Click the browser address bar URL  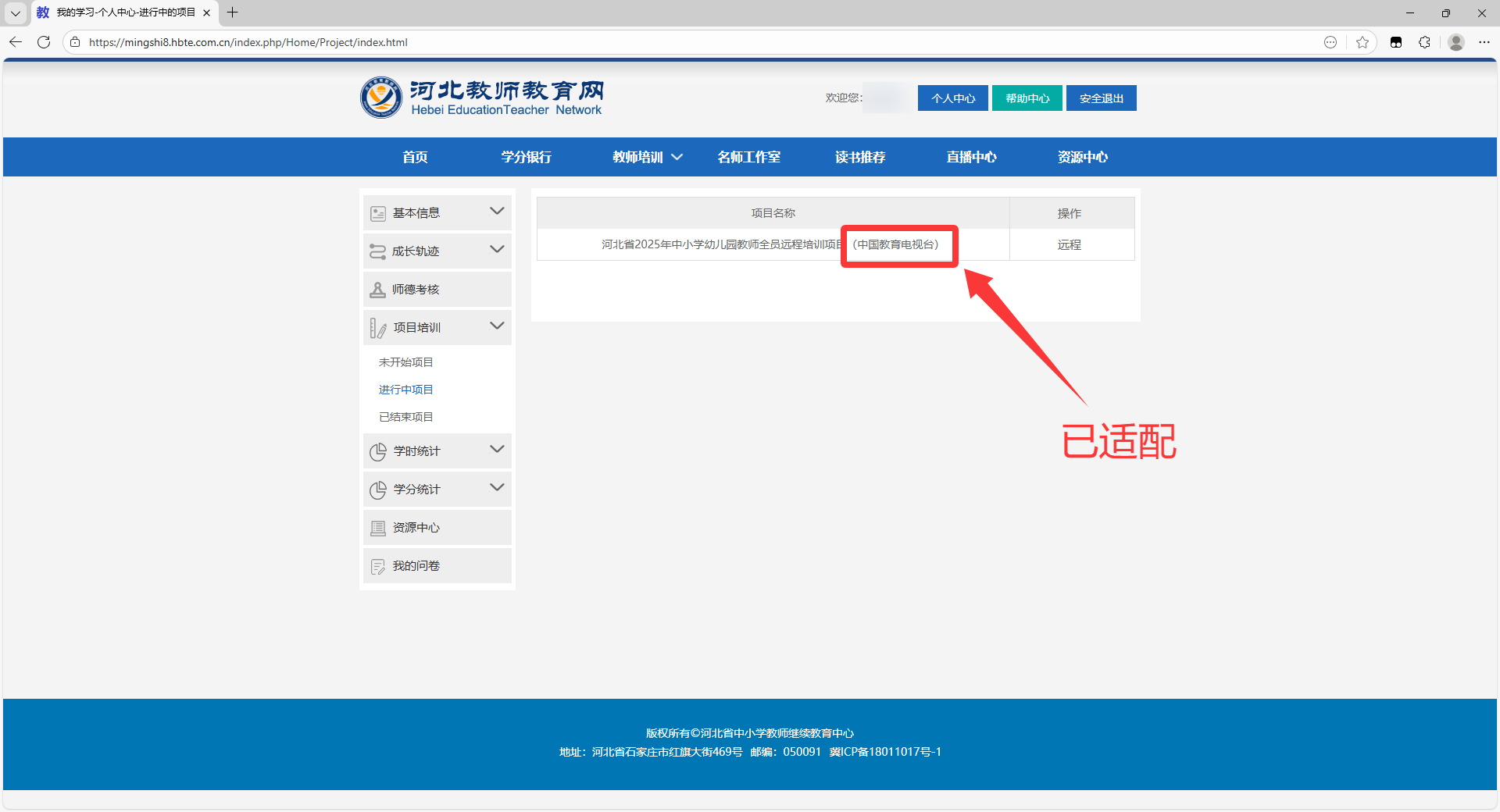point(248,42)
